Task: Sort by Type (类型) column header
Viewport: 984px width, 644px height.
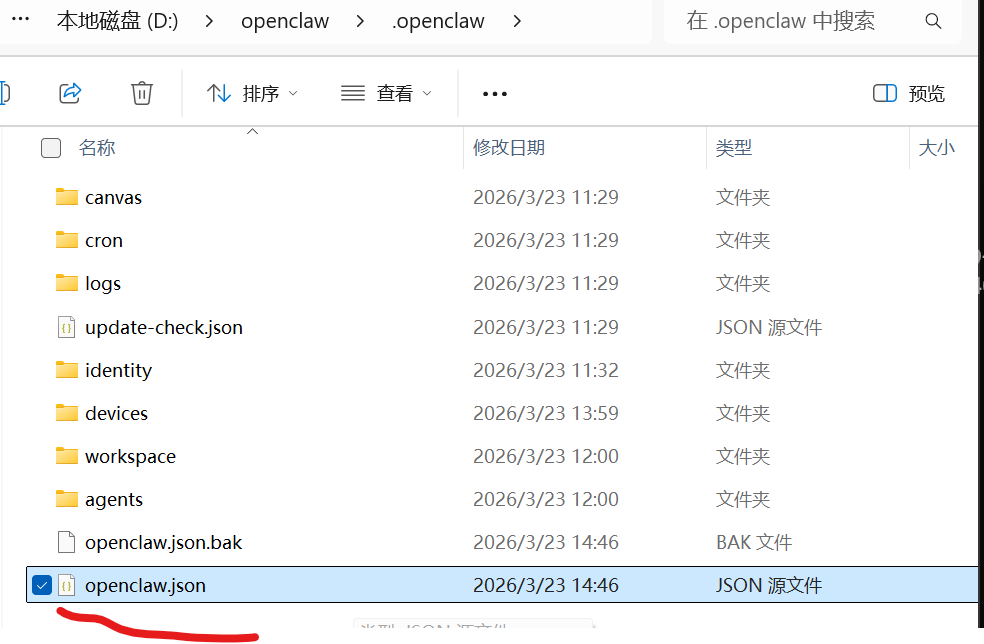Action: pos(734,148)
